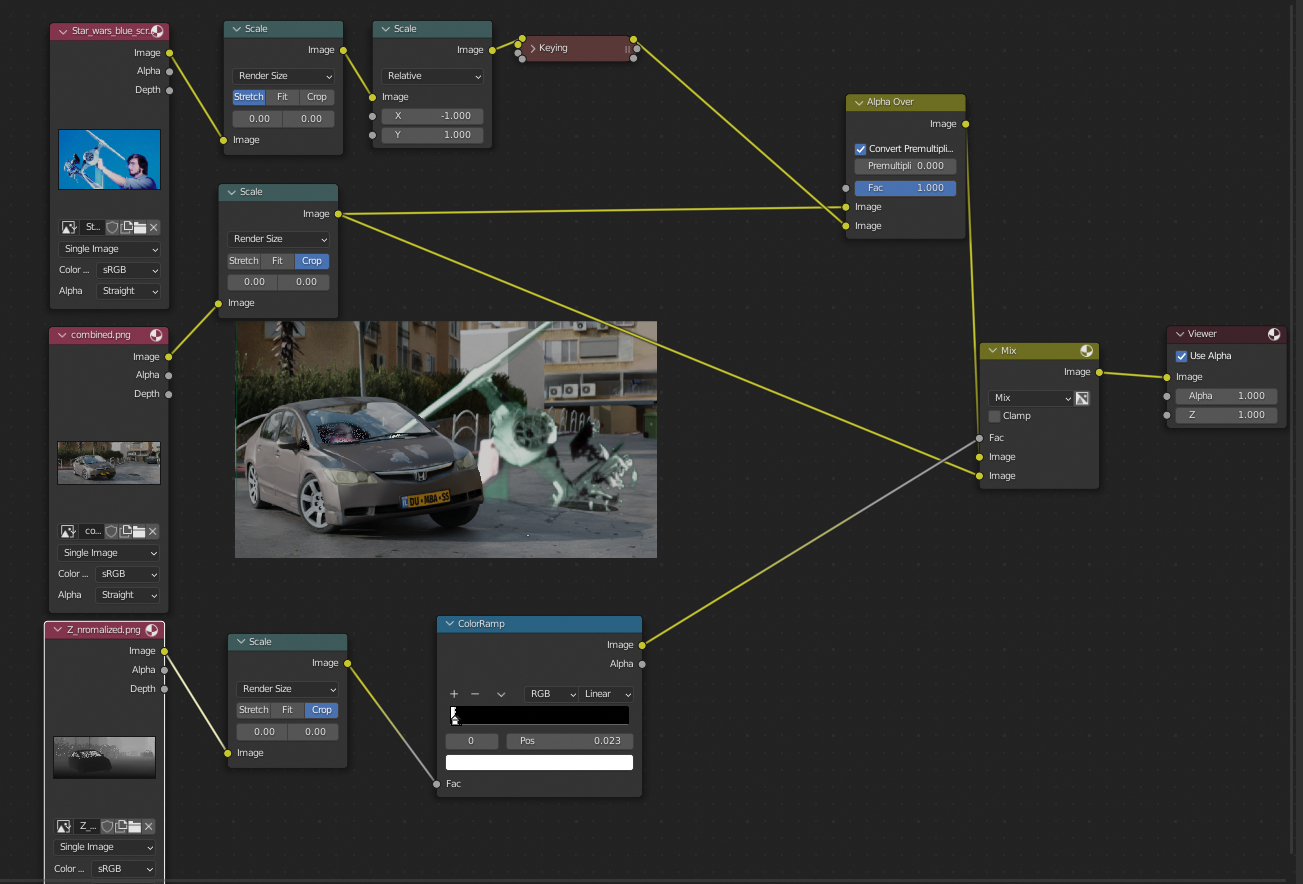The image size is (1303, 884).
Task: Uncheck Use Alpha in Viewer node
Action: (x=1182, y=356)
